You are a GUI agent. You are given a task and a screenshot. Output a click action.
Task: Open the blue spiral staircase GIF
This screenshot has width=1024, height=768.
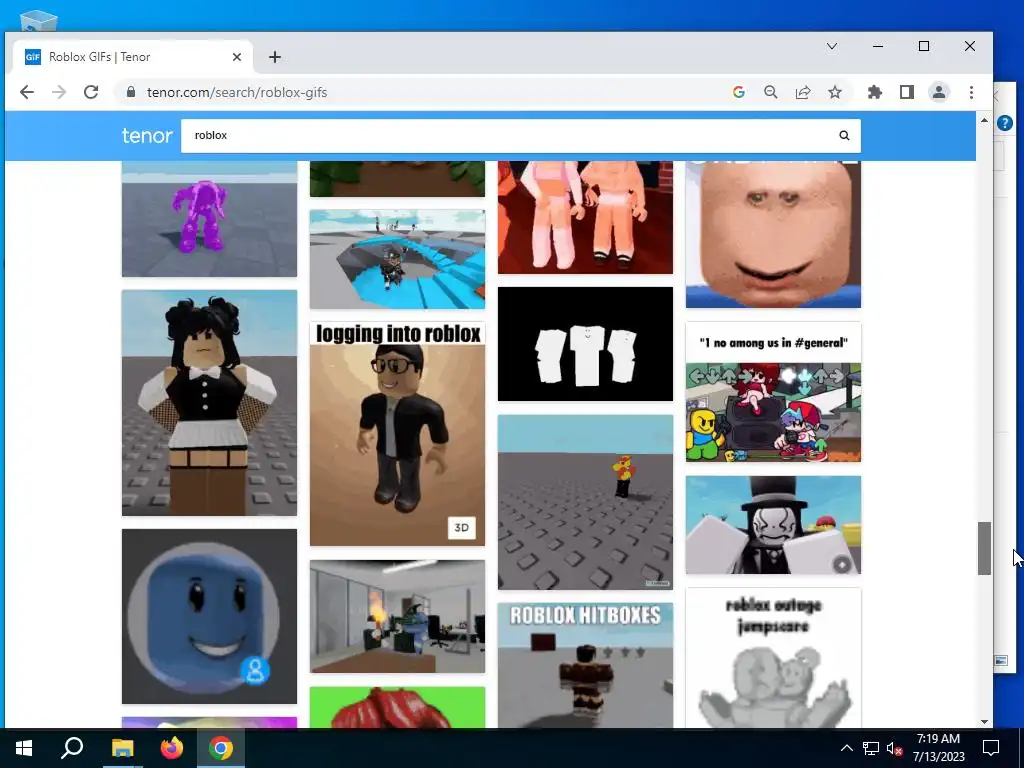click(397, 259)
